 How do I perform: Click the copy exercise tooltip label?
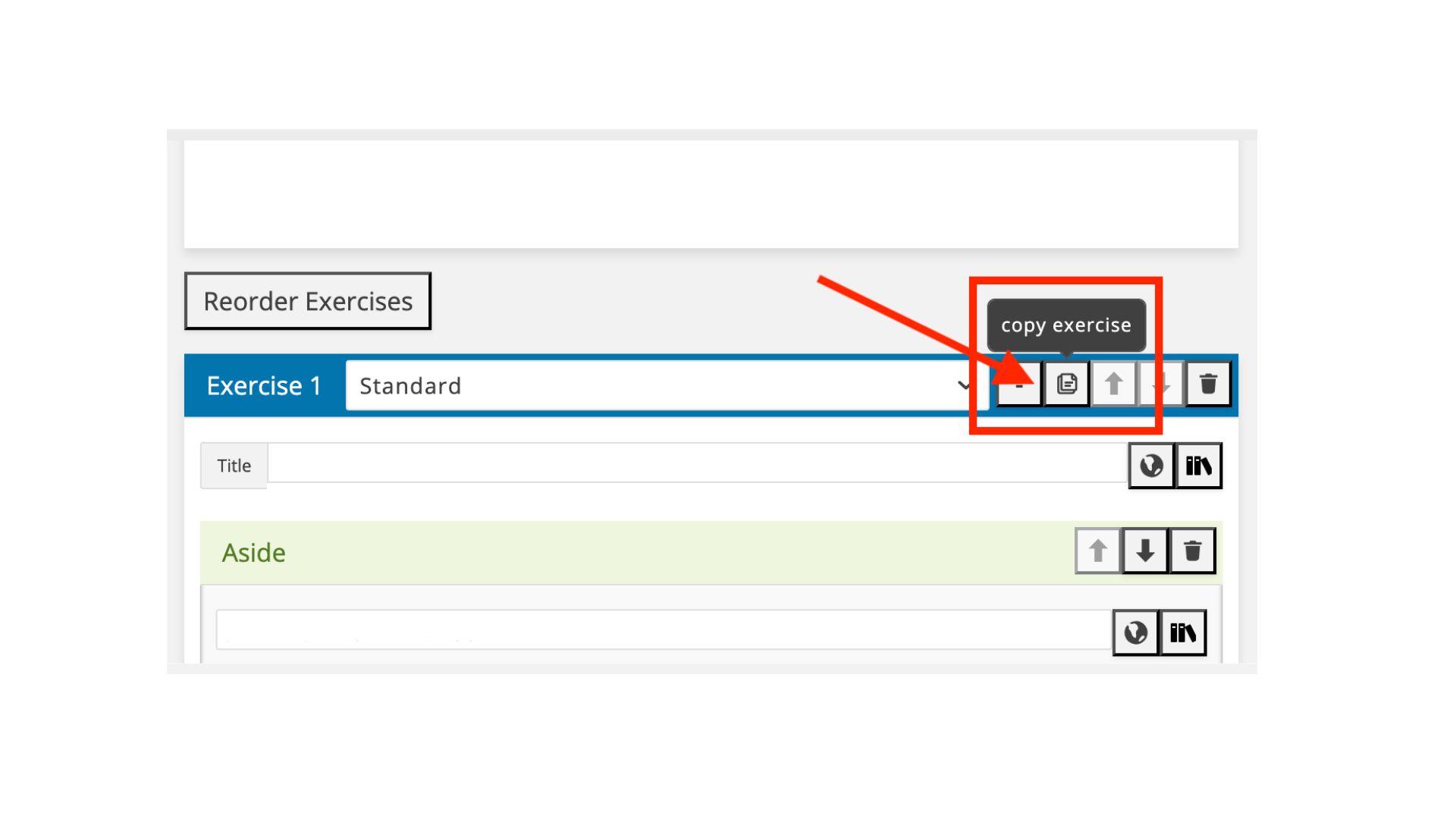point(1066,325)
